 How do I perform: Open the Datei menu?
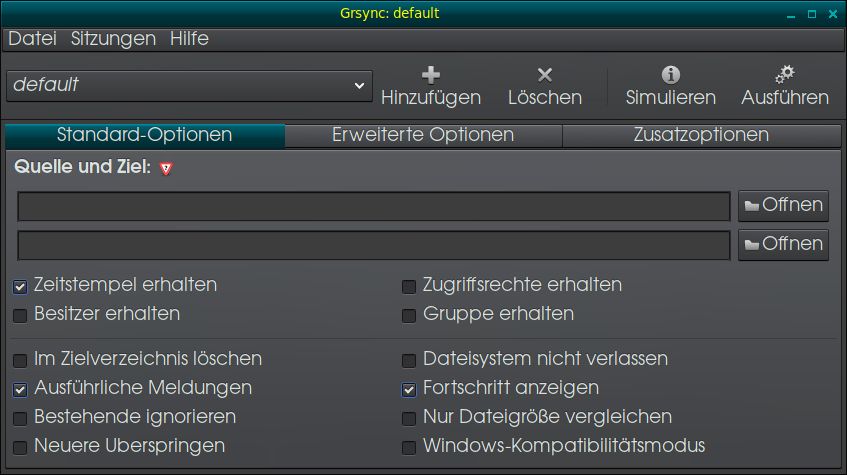tap(32, 39)
